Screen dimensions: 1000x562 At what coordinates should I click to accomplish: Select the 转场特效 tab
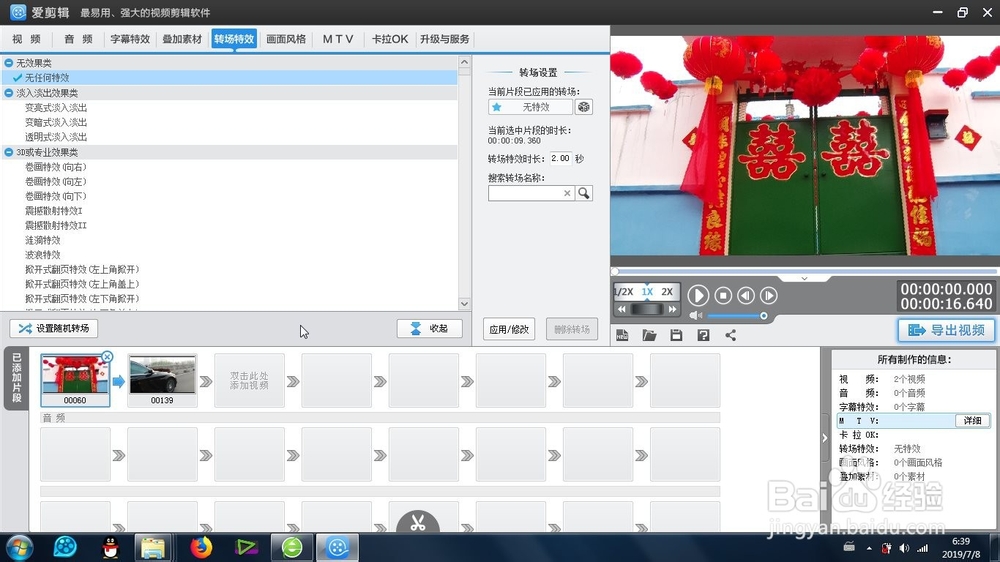pyautogui.click(x=234, y=39)
